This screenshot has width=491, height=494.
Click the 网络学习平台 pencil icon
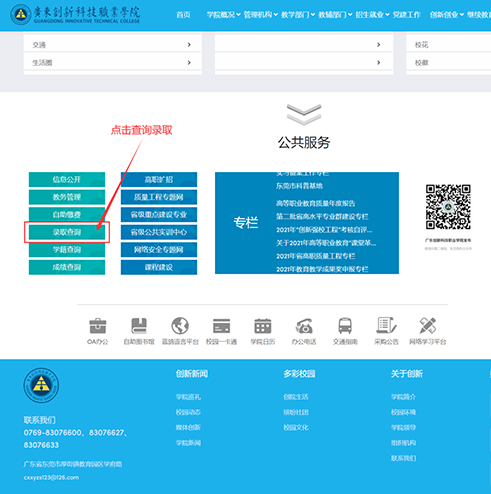pos(428,326)
